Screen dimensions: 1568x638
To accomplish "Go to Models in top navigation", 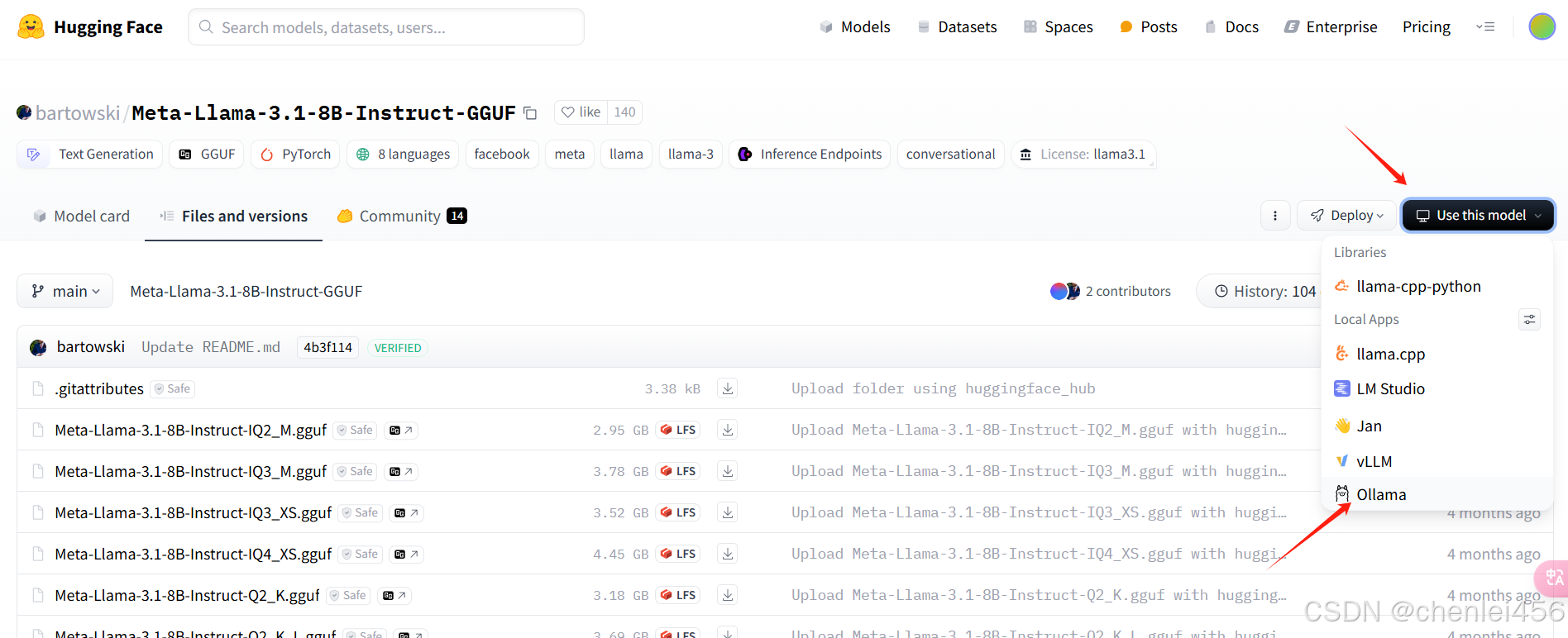I will tap(854, 27).
